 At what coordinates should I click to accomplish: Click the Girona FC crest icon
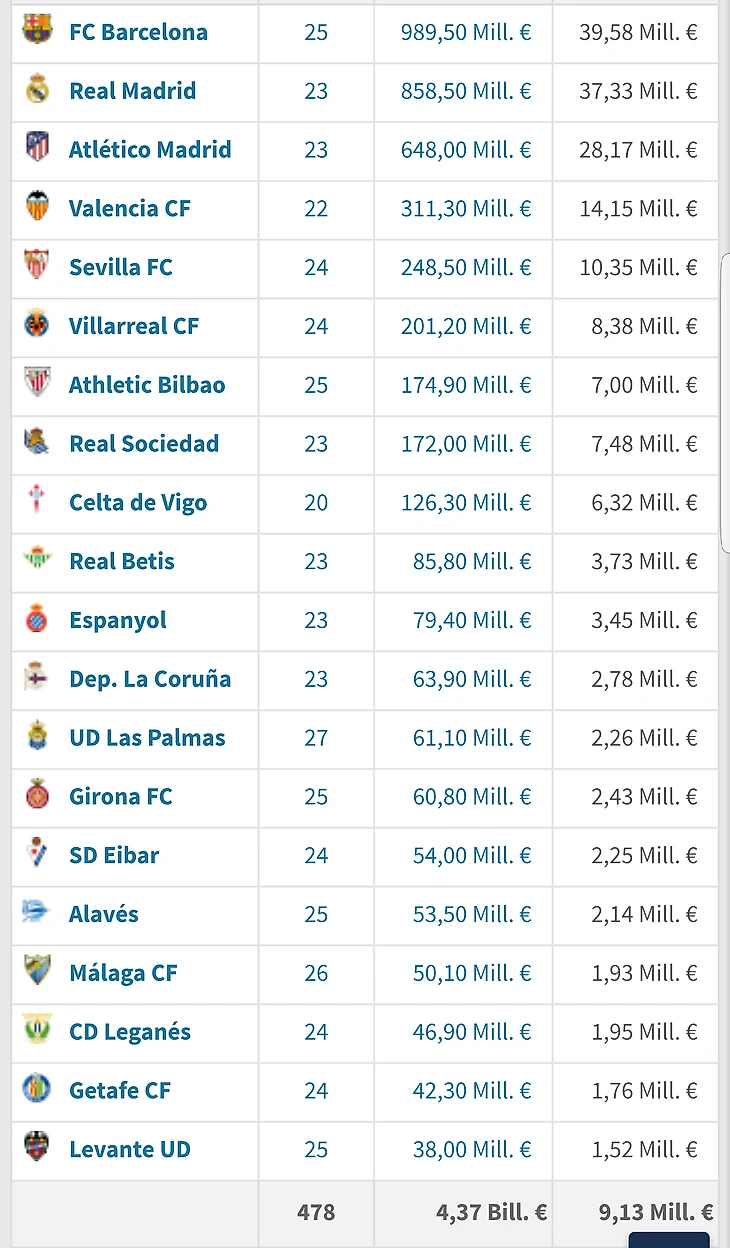click(x=37, y=795)
